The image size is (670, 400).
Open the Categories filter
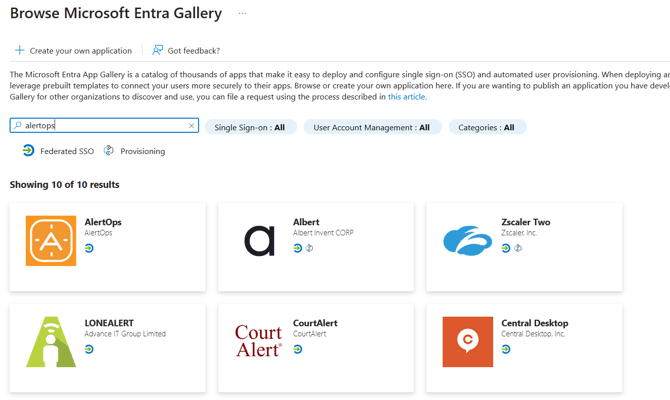486,127
